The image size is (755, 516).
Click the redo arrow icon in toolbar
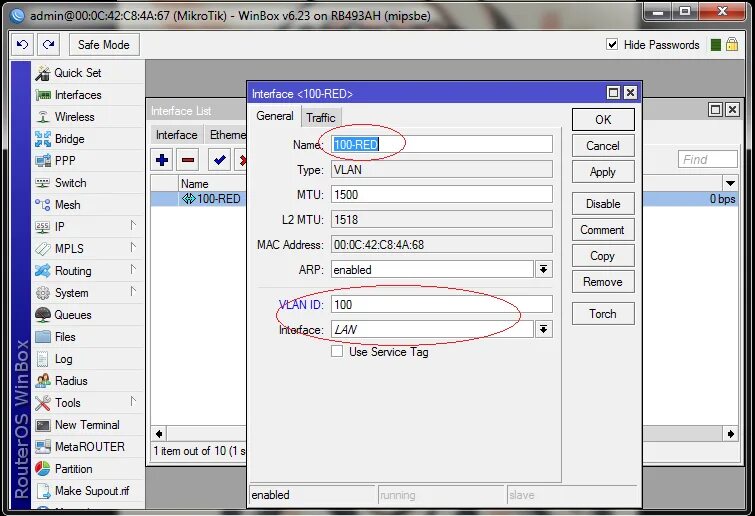tap(48, 45)
